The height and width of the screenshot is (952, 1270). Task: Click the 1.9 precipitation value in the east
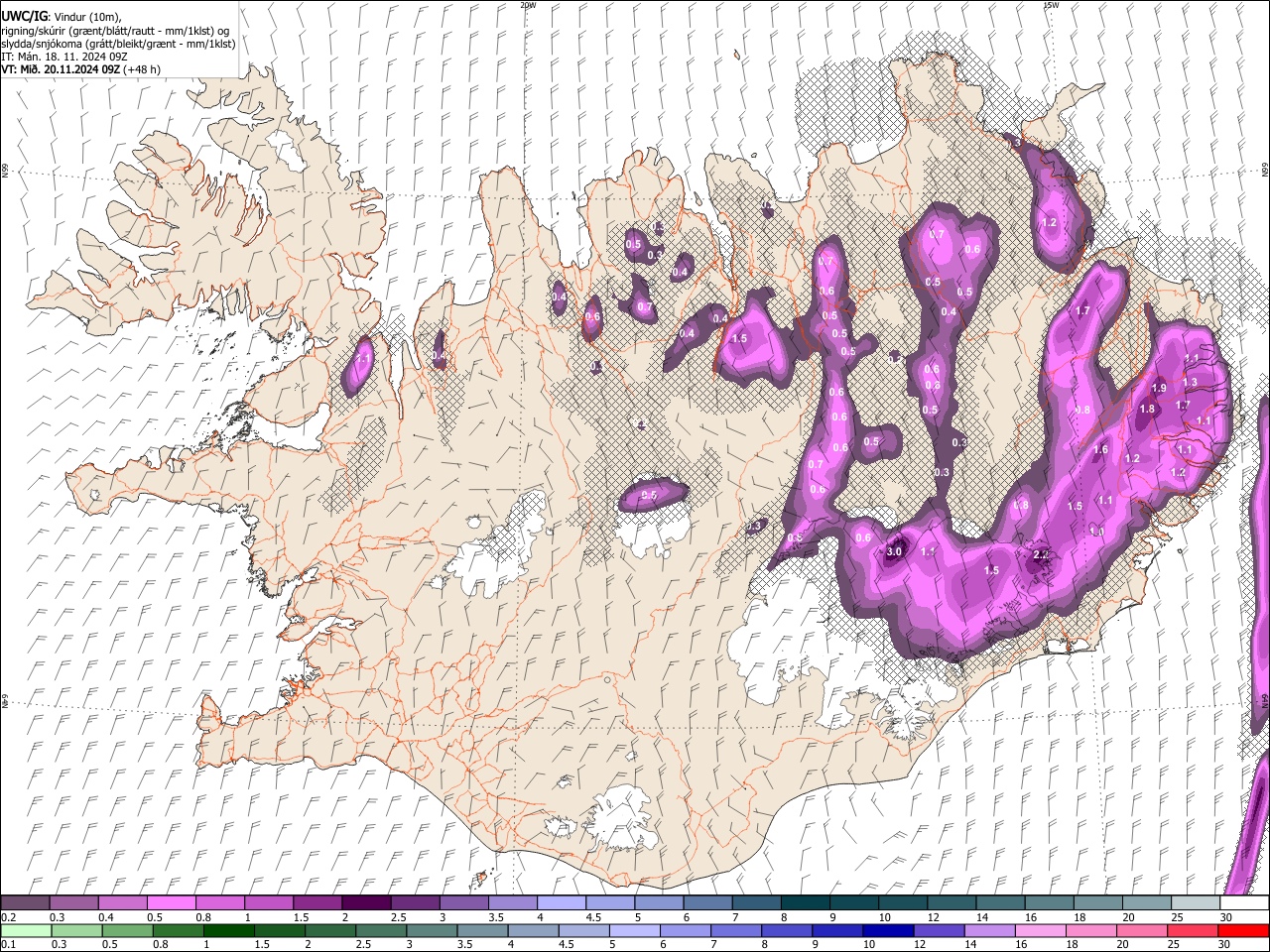[1159, 388]
